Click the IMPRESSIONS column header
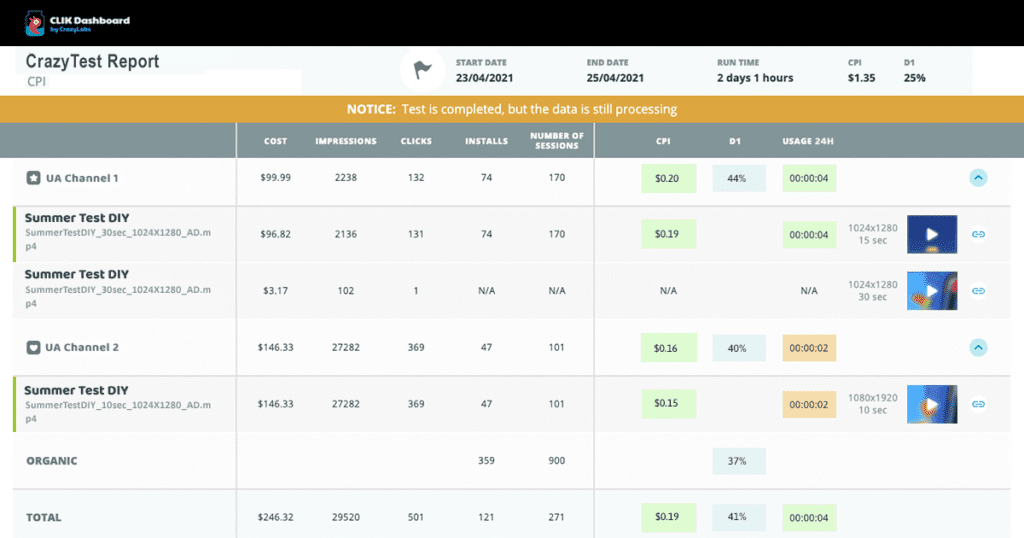 click(346, 141)
